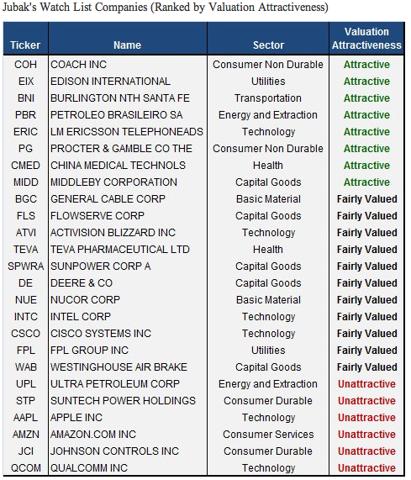Click the Name column header
This screenshot has height=480, width=411.
[127, 45]
